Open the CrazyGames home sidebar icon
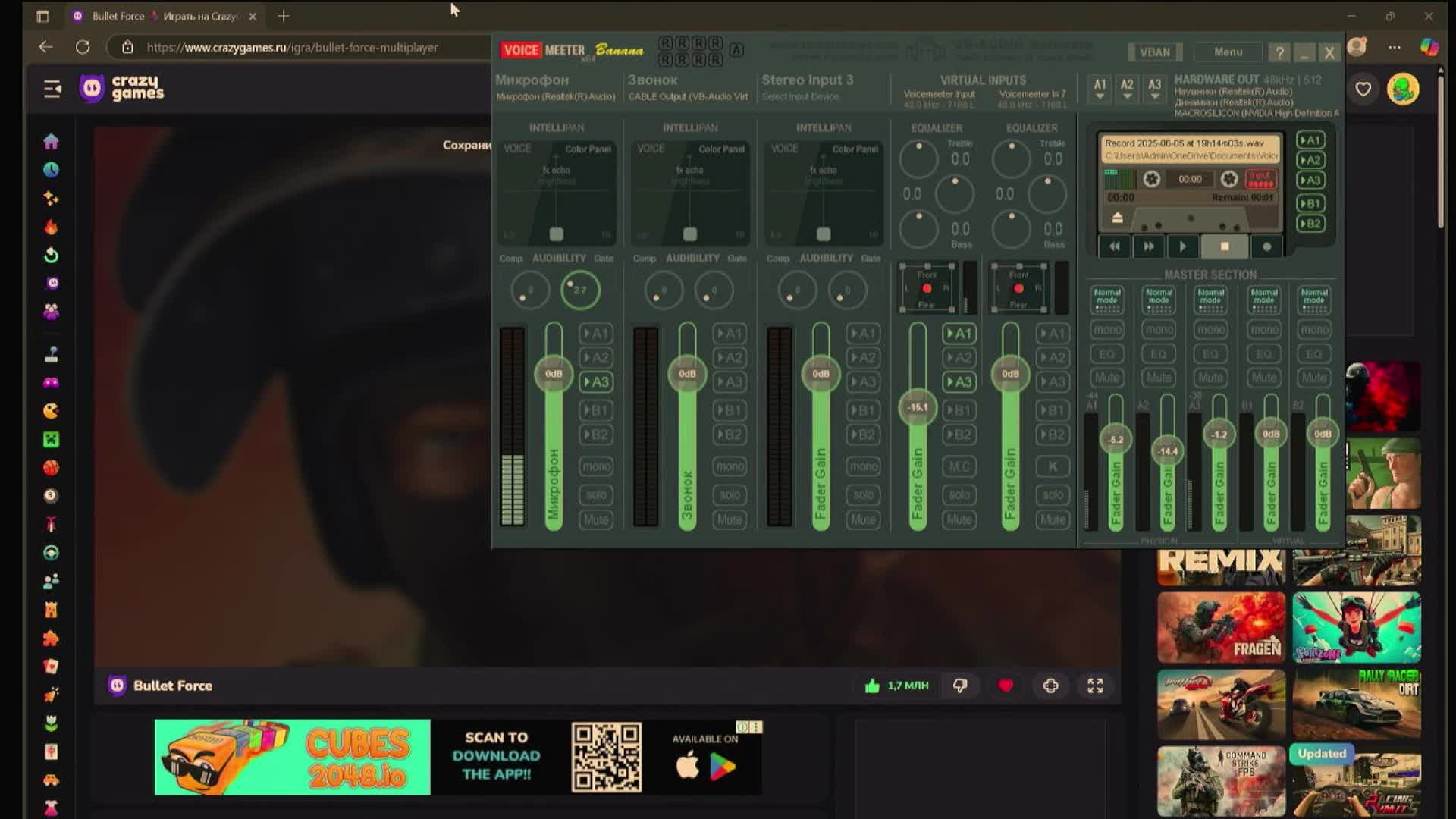This screenshot has width=1456, height=819. click(51, 142)
